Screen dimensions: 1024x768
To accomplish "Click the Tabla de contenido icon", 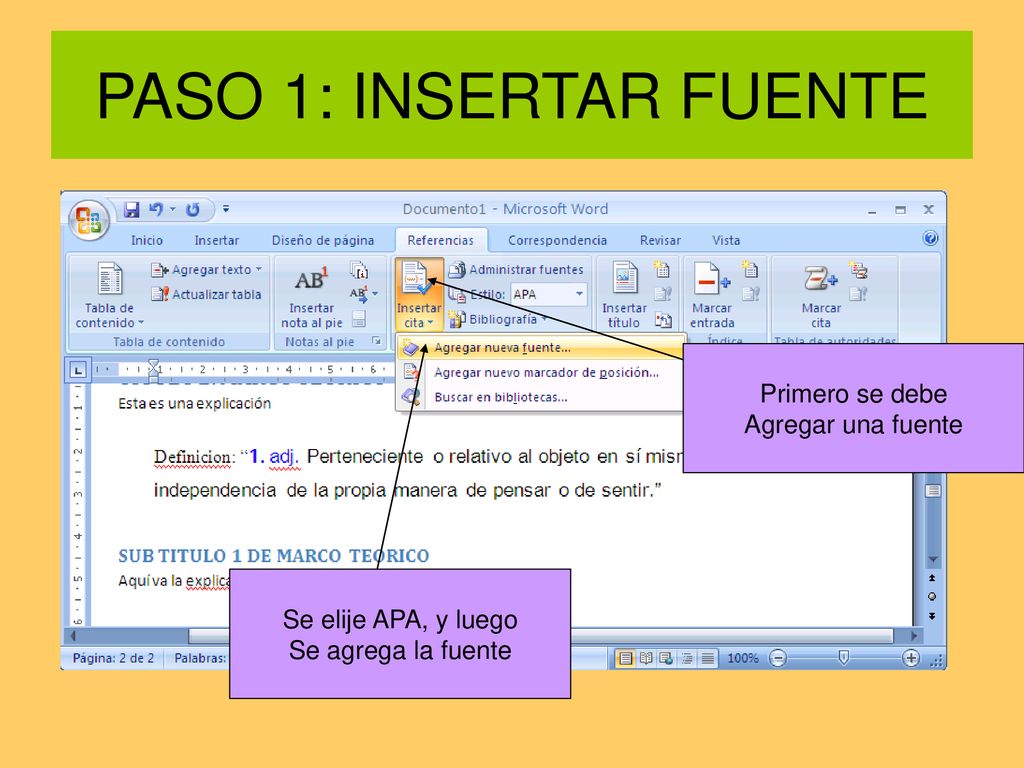I will pos(109,279).
